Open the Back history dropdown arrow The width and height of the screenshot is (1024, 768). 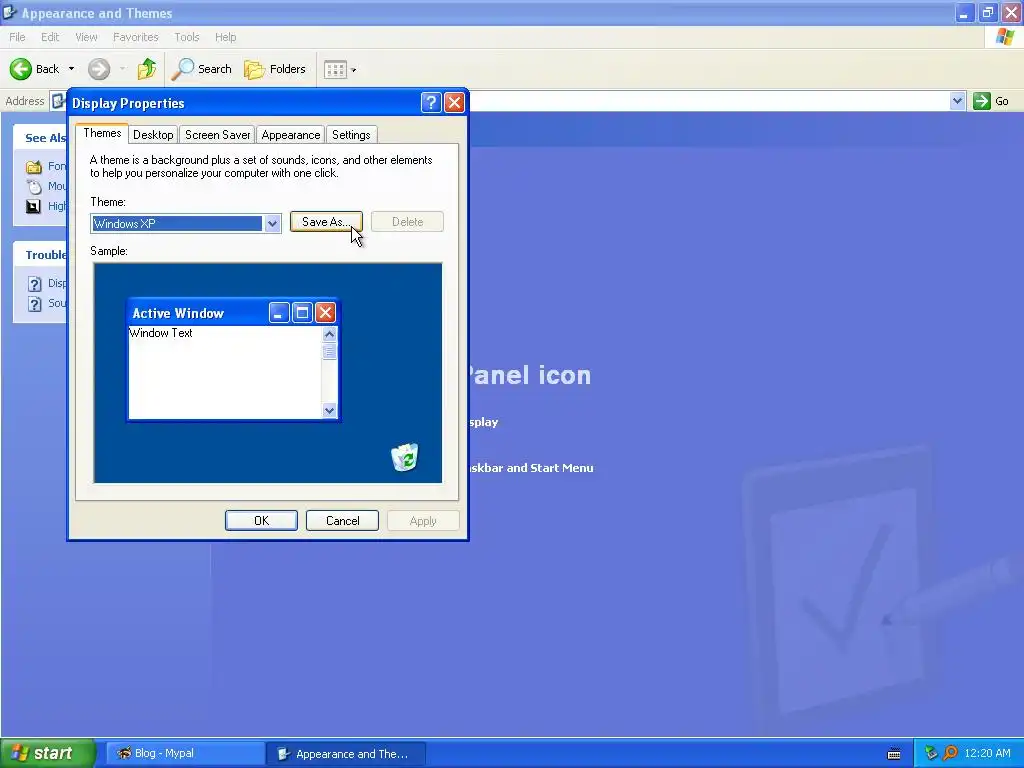(x=71, y=69)
